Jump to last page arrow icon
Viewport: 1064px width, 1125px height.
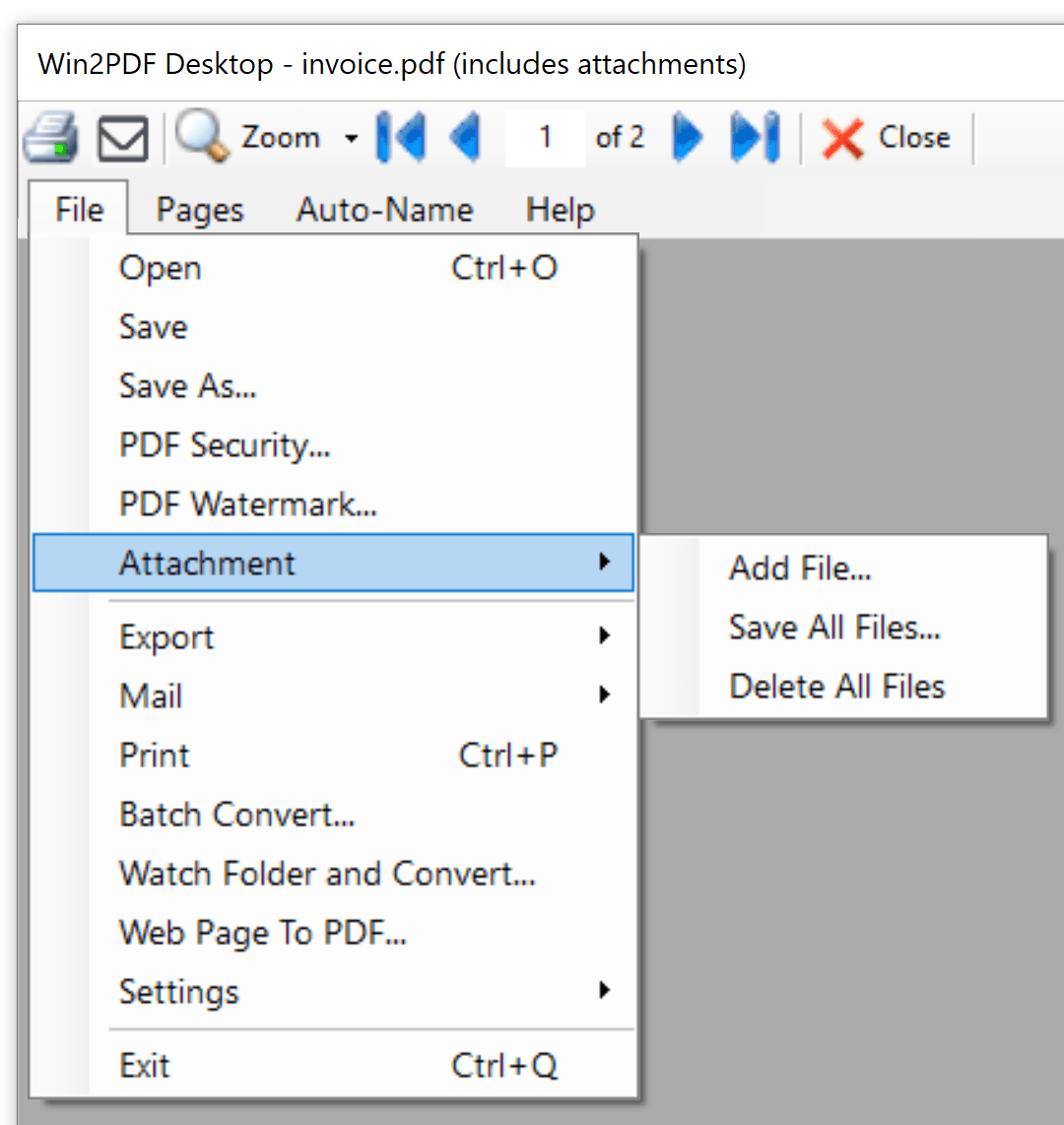coord(755,136)
